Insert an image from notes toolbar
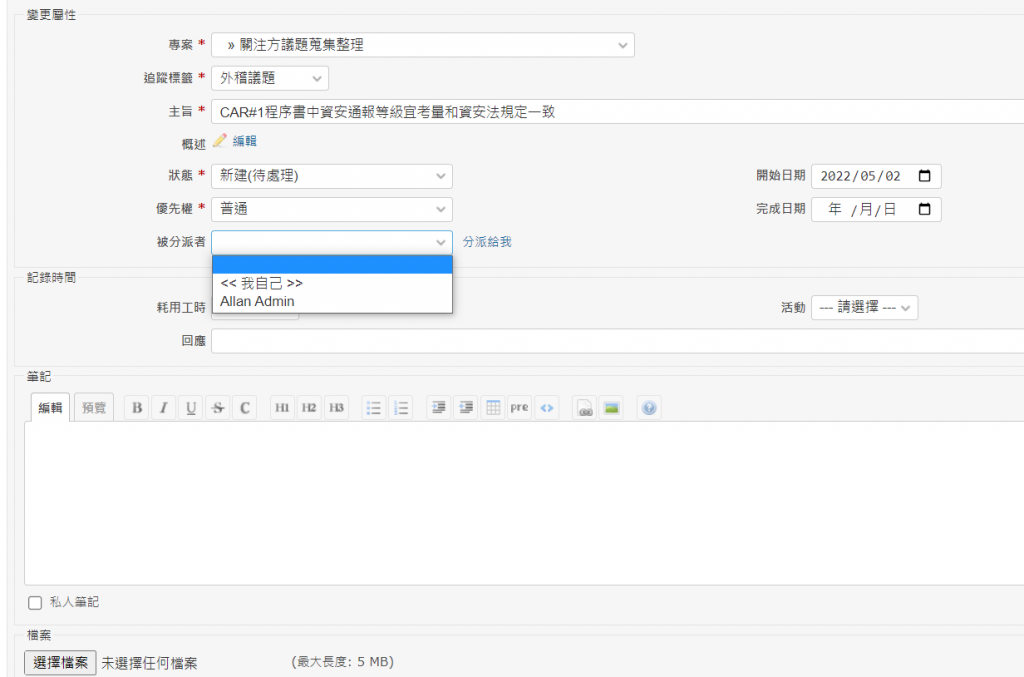Viewport: 1024px width, 677px height. tap(611, 407)
